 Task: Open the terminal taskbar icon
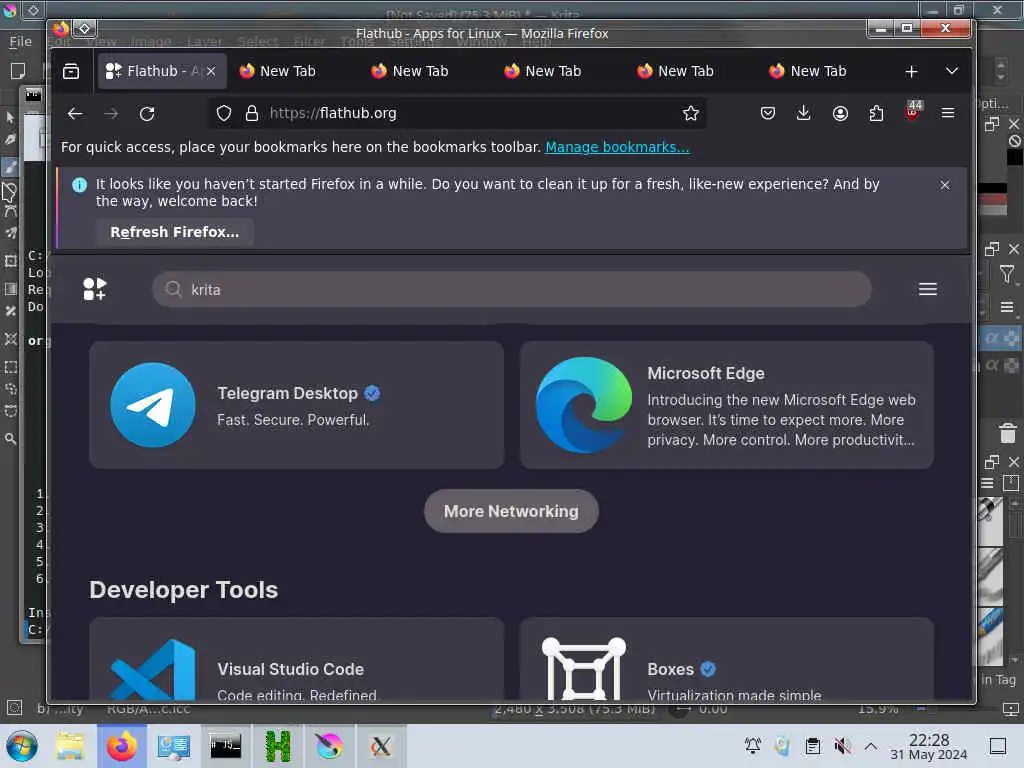point(225,746)
